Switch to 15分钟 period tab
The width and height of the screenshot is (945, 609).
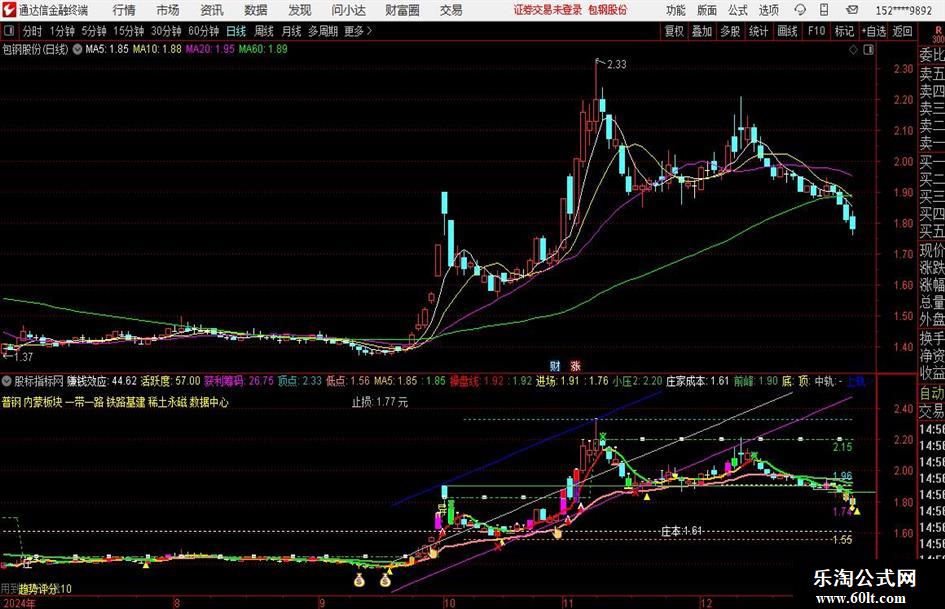(129, 31)
